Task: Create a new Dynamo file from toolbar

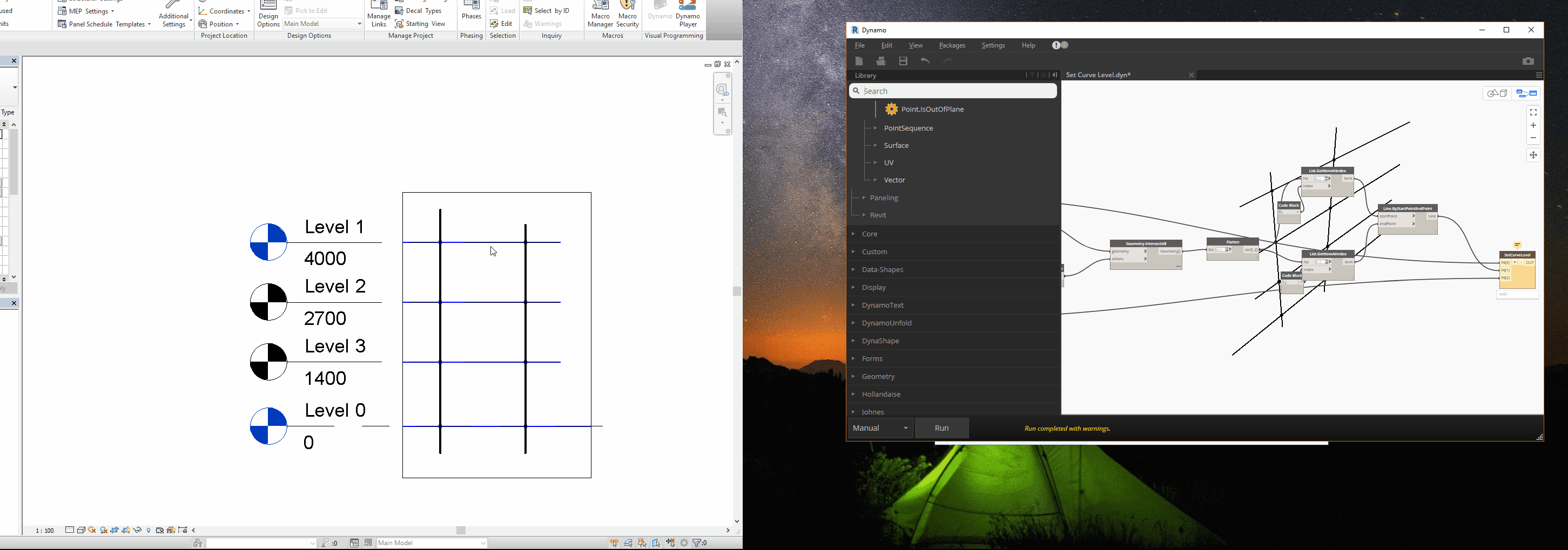Action: (x=859, y=61)
